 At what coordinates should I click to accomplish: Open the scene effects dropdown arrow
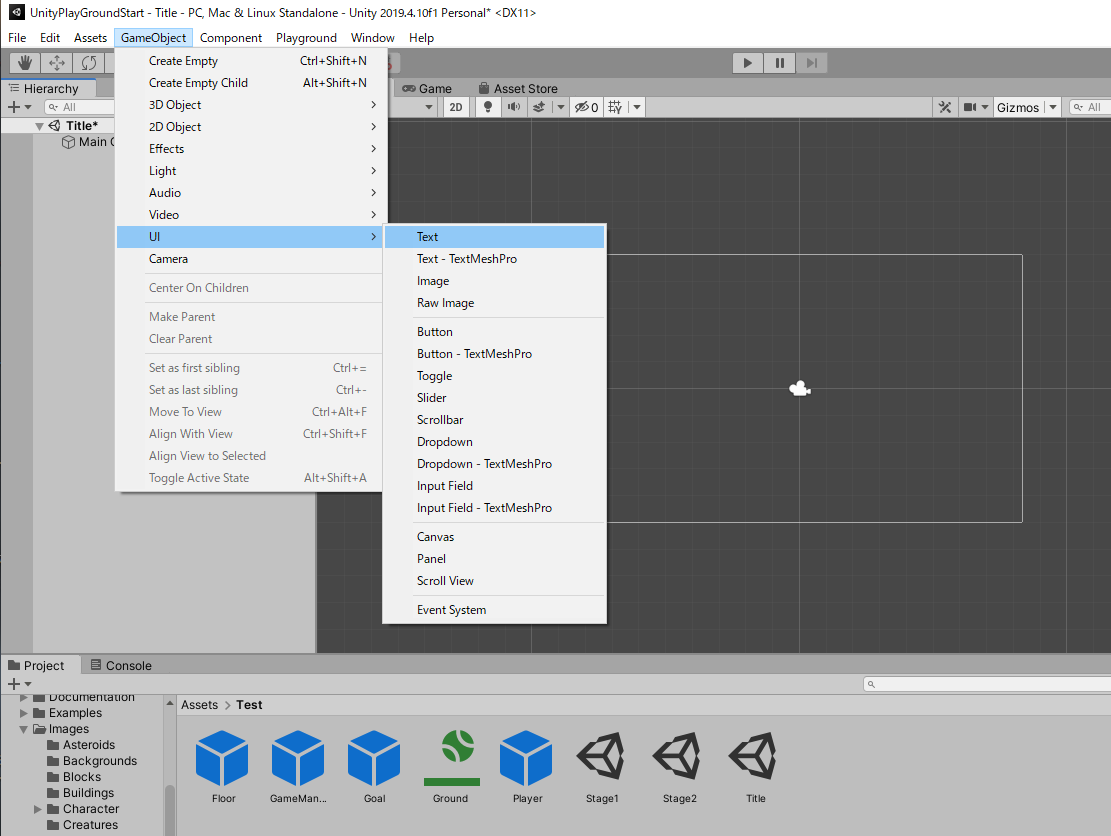560,107
